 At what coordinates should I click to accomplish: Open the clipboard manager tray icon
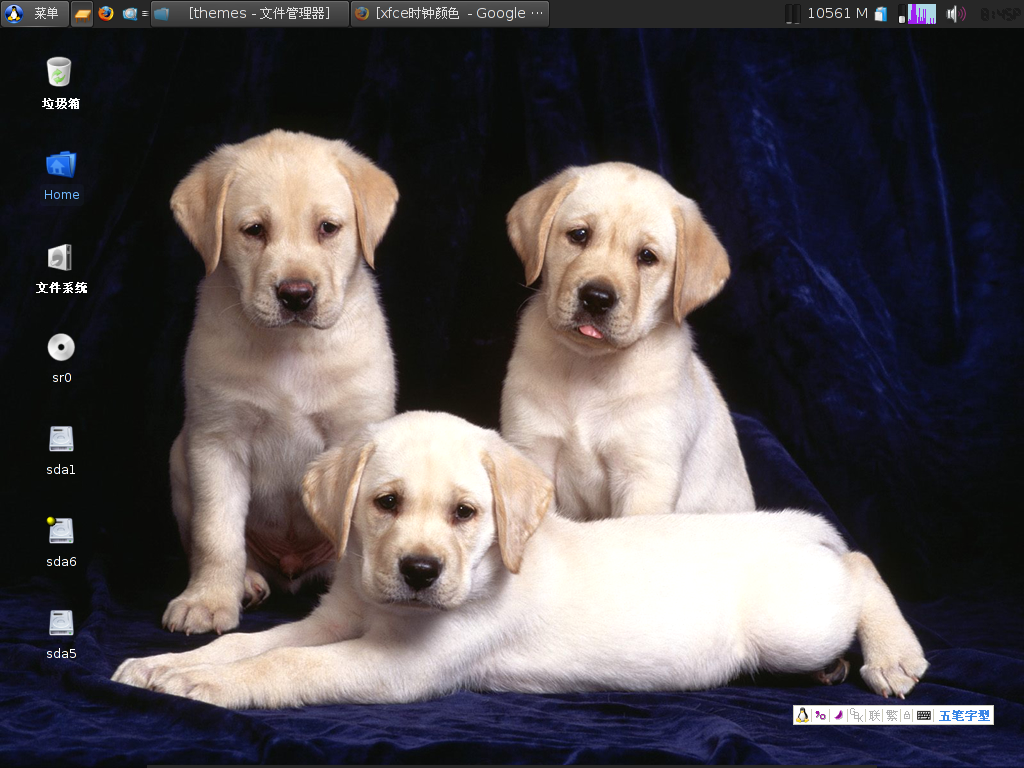[881, 14]
